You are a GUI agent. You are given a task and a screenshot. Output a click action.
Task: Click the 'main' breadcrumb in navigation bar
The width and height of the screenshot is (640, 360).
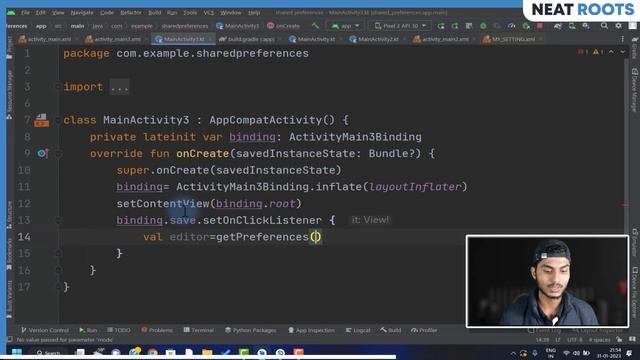(x=77, y=26)
